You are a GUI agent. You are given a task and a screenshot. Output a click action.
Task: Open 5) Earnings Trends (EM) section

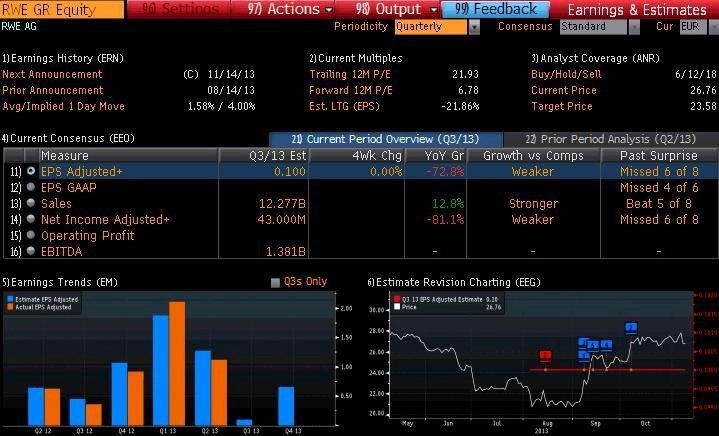[x=60, y=282]
